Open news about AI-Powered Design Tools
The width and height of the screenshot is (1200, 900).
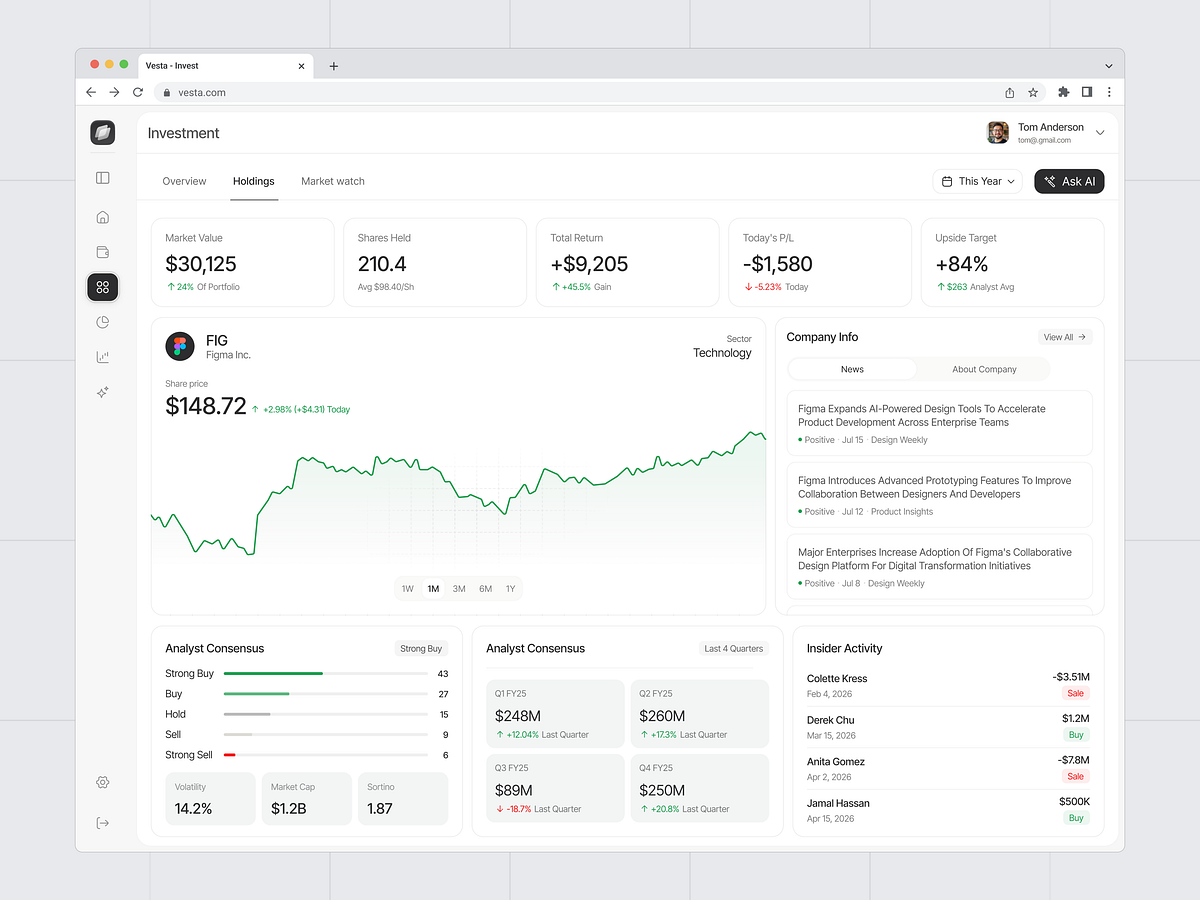939,423
